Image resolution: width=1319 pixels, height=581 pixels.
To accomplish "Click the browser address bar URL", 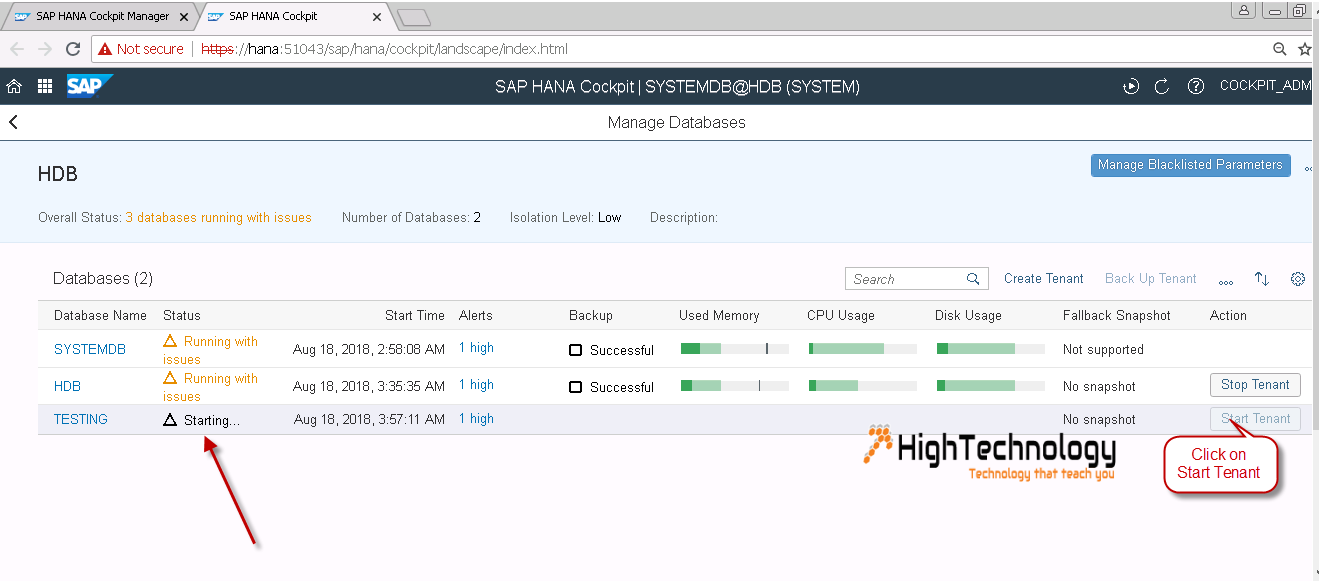I will [386, 49].
